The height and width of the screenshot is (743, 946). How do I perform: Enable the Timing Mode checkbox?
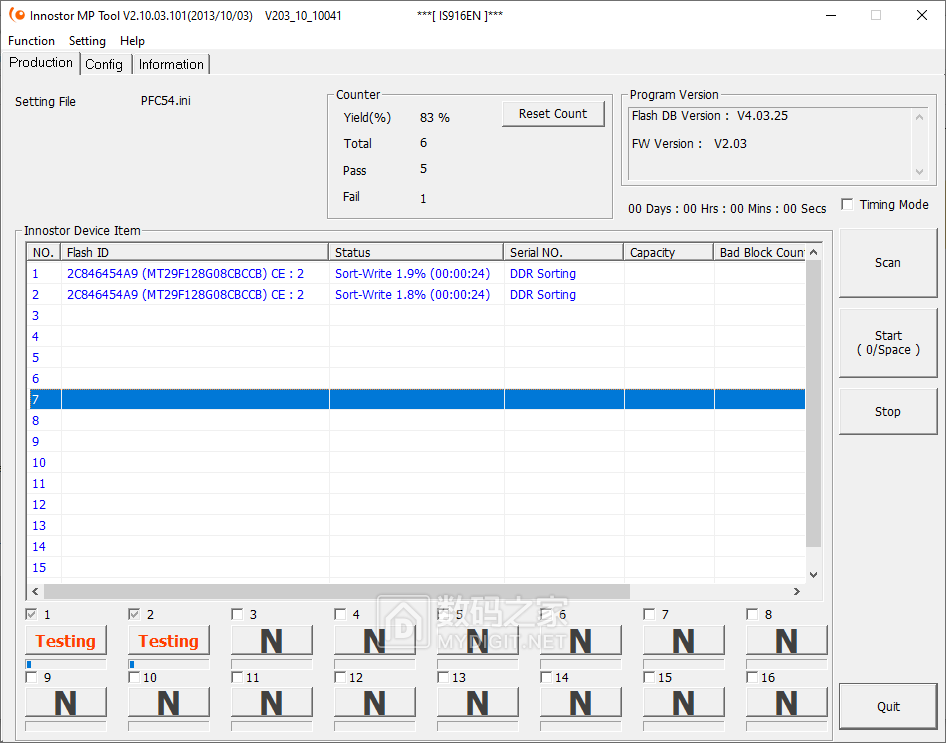point(848,205)
